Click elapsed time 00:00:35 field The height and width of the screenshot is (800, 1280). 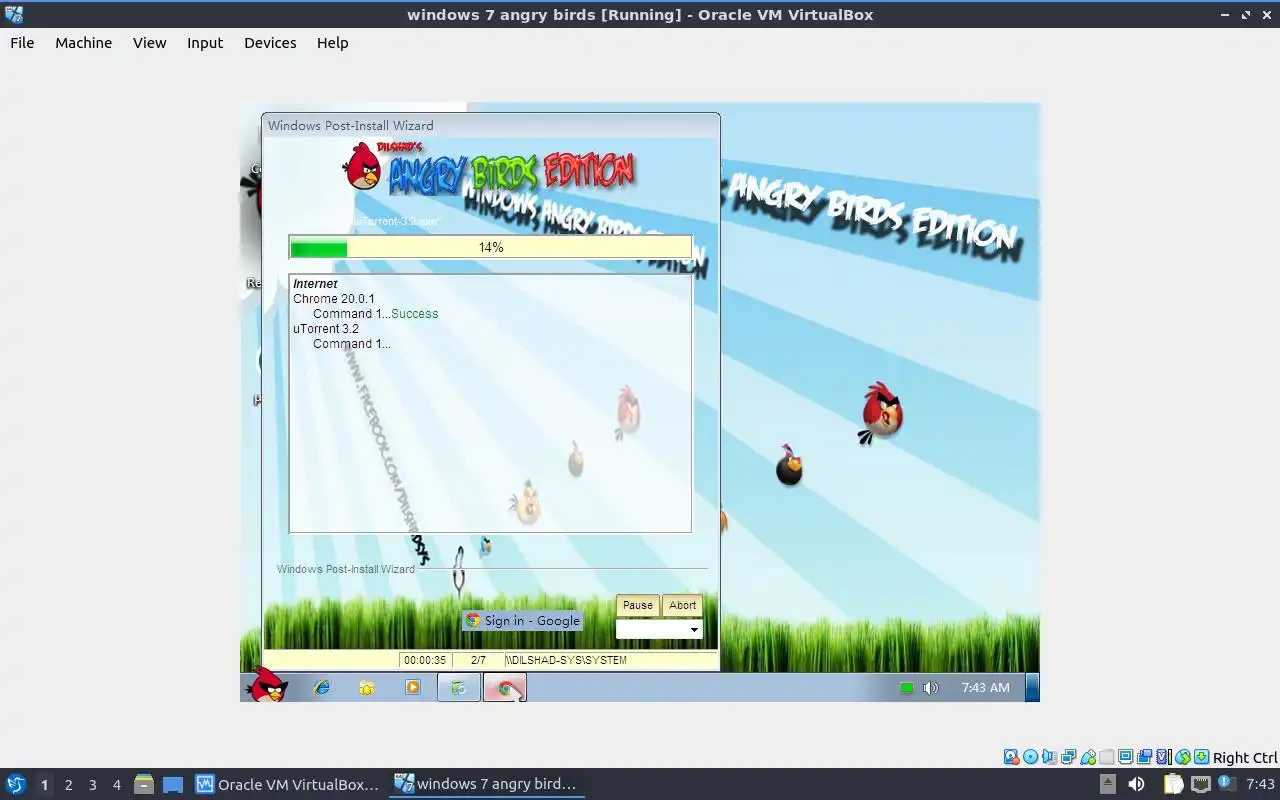(x=425, y=661)
